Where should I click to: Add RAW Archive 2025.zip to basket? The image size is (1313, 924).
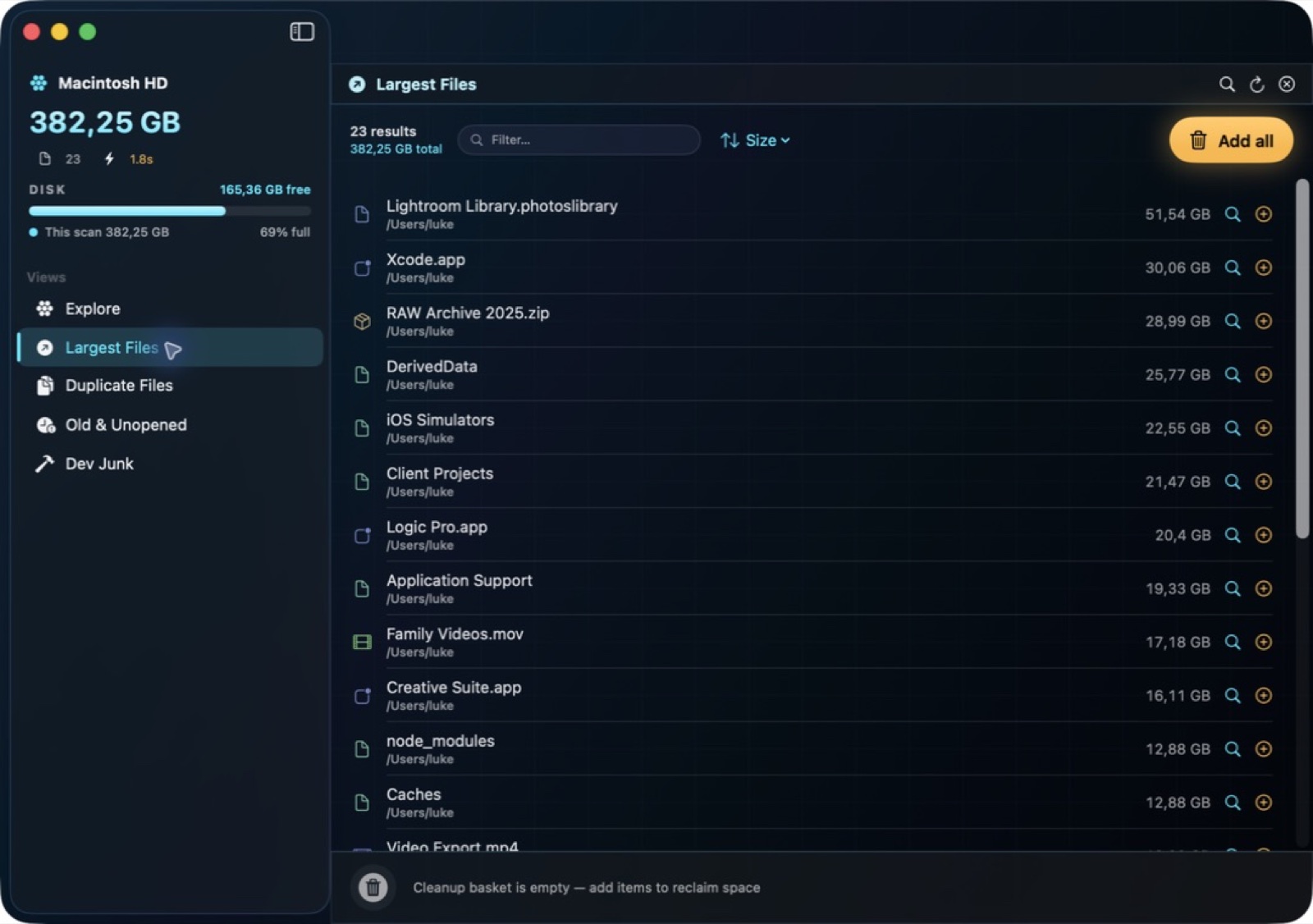click(x=1264, y=321)
